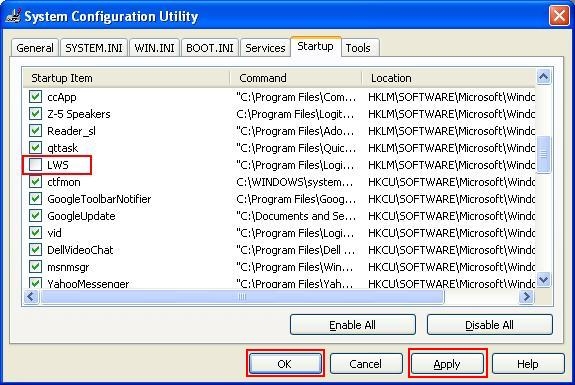Uncheck the ctfmon startup item

tap(35, 182)
